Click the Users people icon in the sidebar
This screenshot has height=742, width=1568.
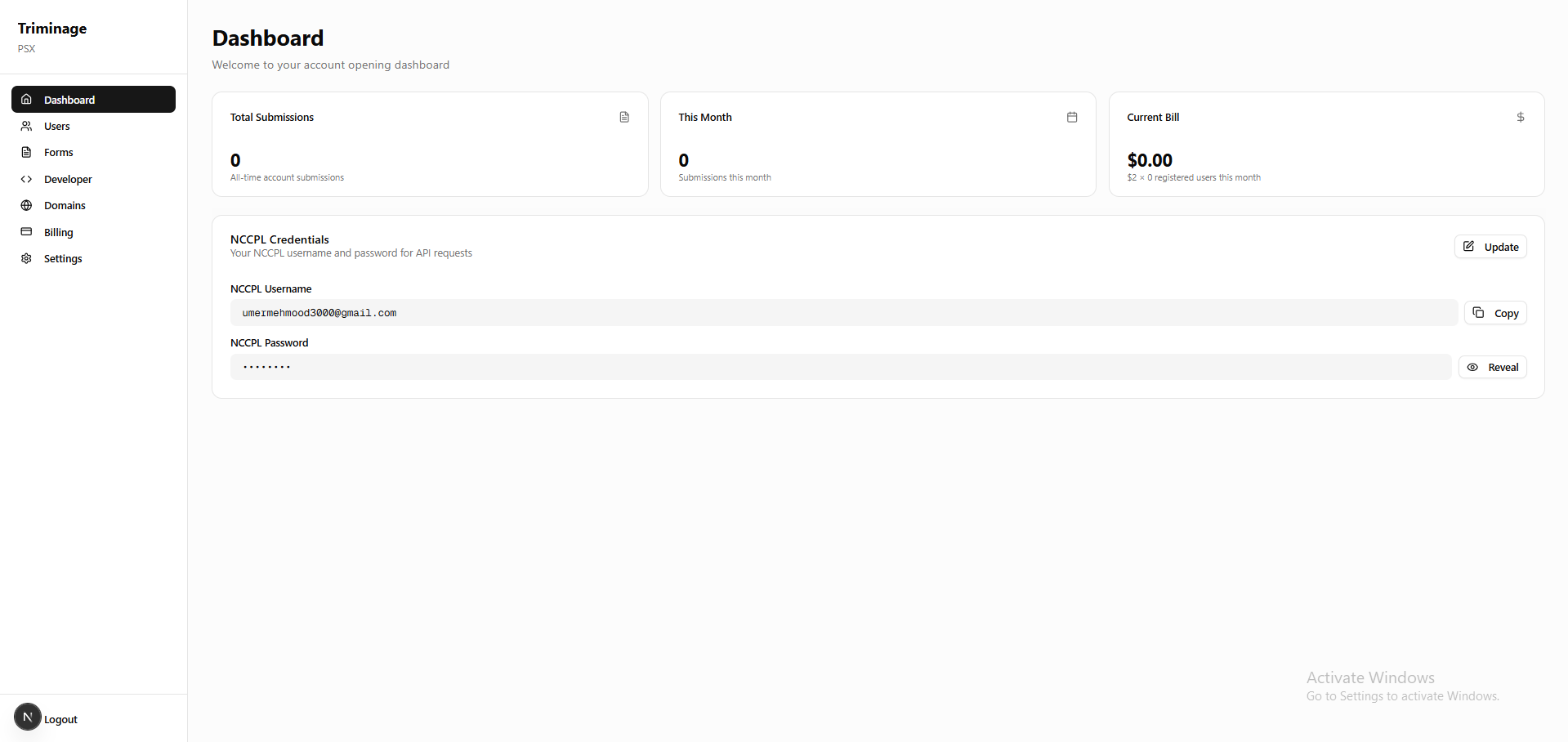pos(26,126)
